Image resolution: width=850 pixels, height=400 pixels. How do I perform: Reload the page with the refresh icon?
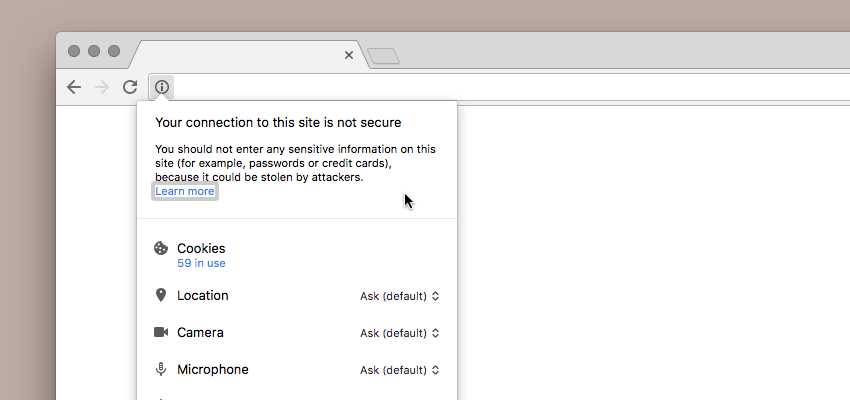tap(130, 87)
